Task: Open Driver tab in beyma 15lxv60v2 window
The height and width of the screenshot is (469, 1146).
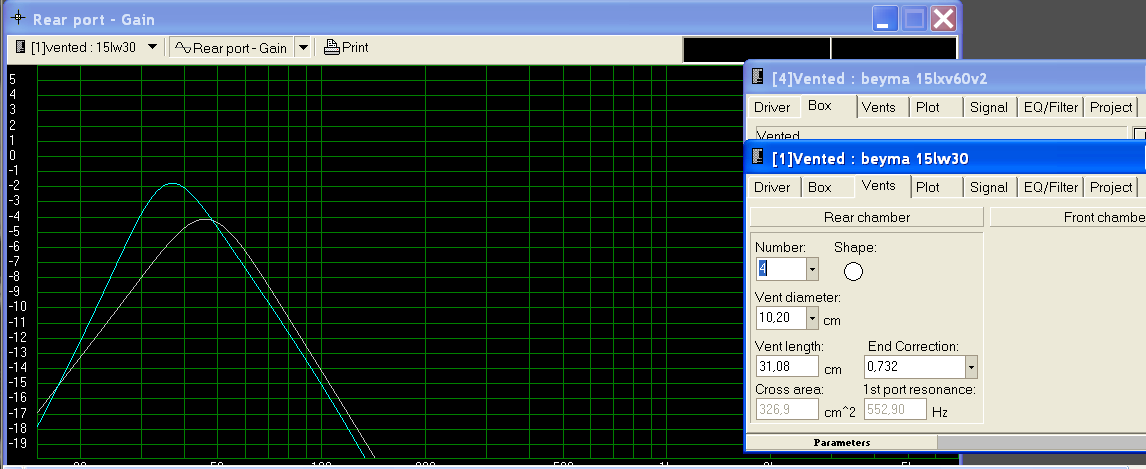Action: pos(772,107)
